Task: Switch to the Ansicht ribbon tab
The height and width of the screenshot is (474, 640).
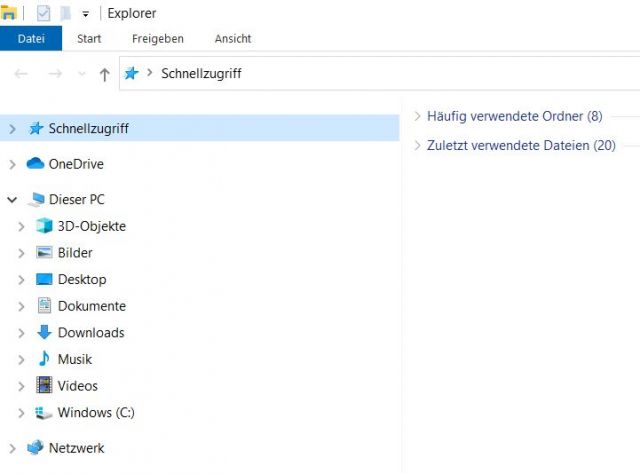Action: tap(233, 38)
